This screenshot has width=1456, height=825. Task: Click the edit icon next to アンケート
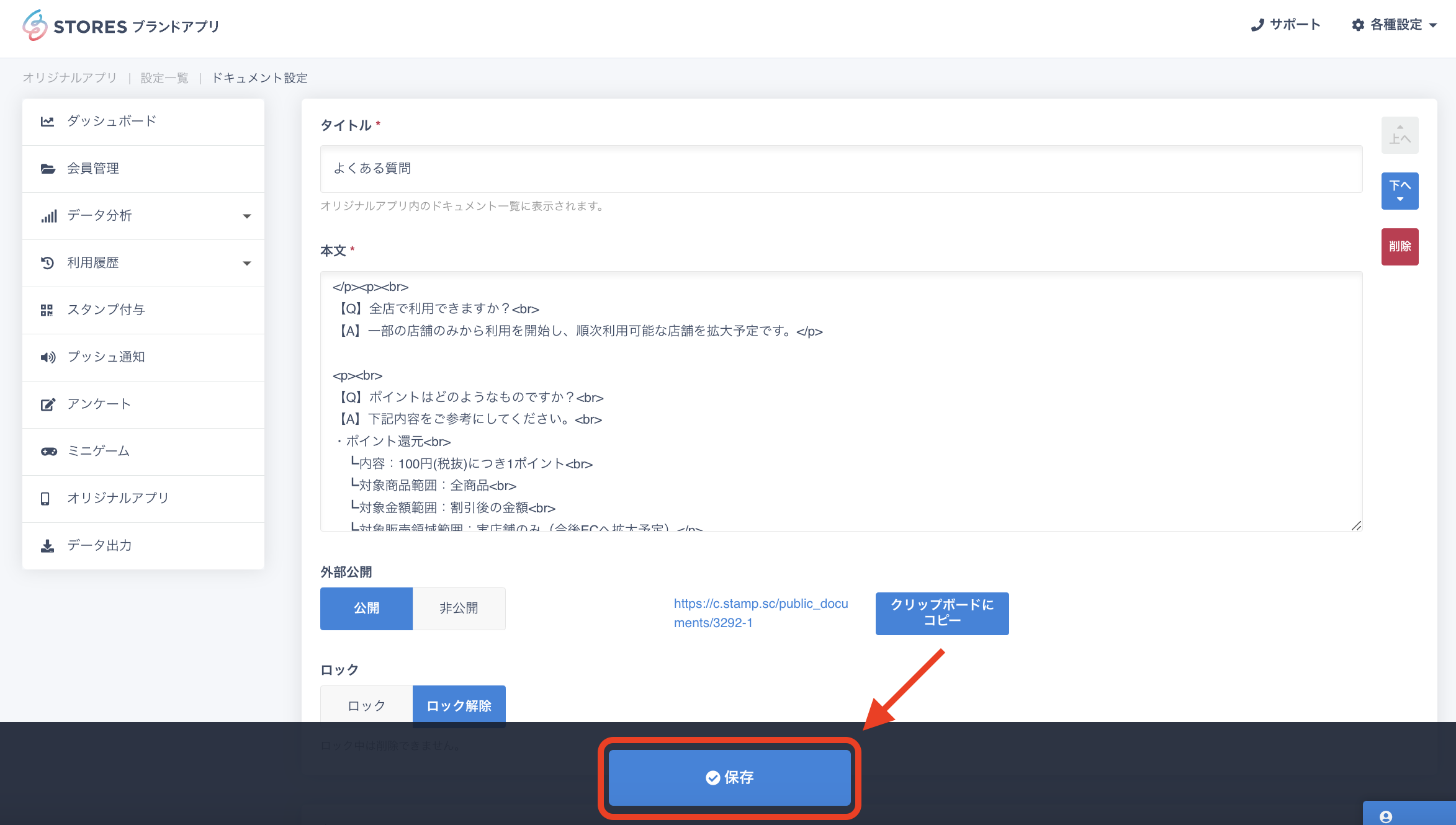[x=48, y=404]
